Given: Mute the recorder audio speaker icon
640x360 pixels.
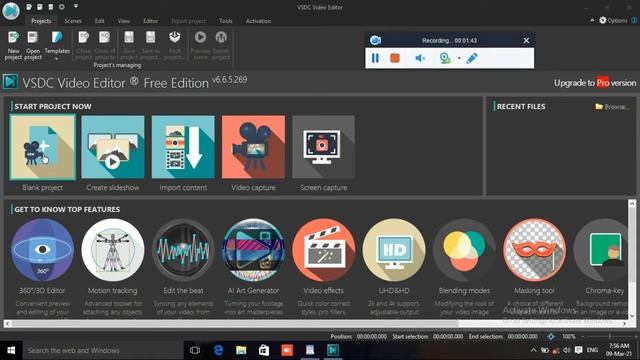Looking at the screenshot, I should tap(420, 58).
